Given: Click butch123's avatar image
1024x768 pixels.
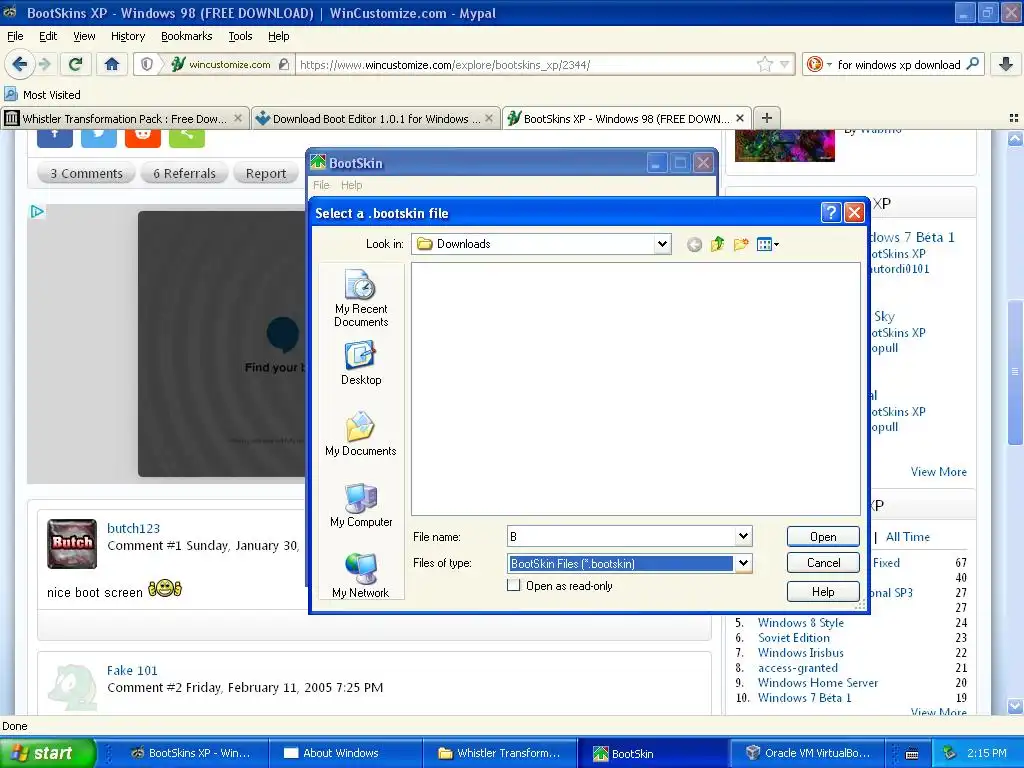Looking at the screenshot, I should point(72,544).
